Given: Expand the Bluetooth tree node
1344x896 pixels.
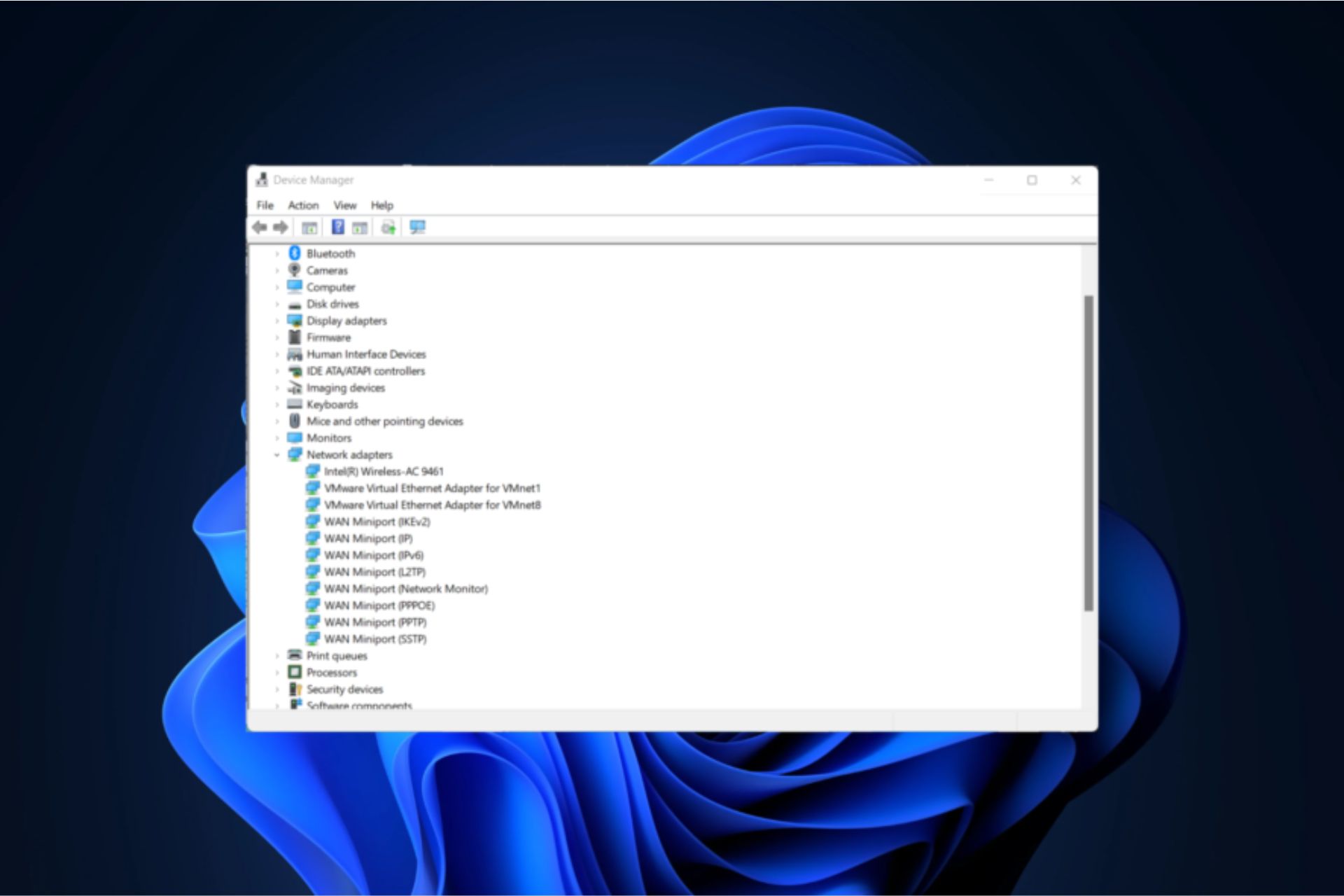Looking at the screenshot, I should pyautogui.click(x=277, y=253).
